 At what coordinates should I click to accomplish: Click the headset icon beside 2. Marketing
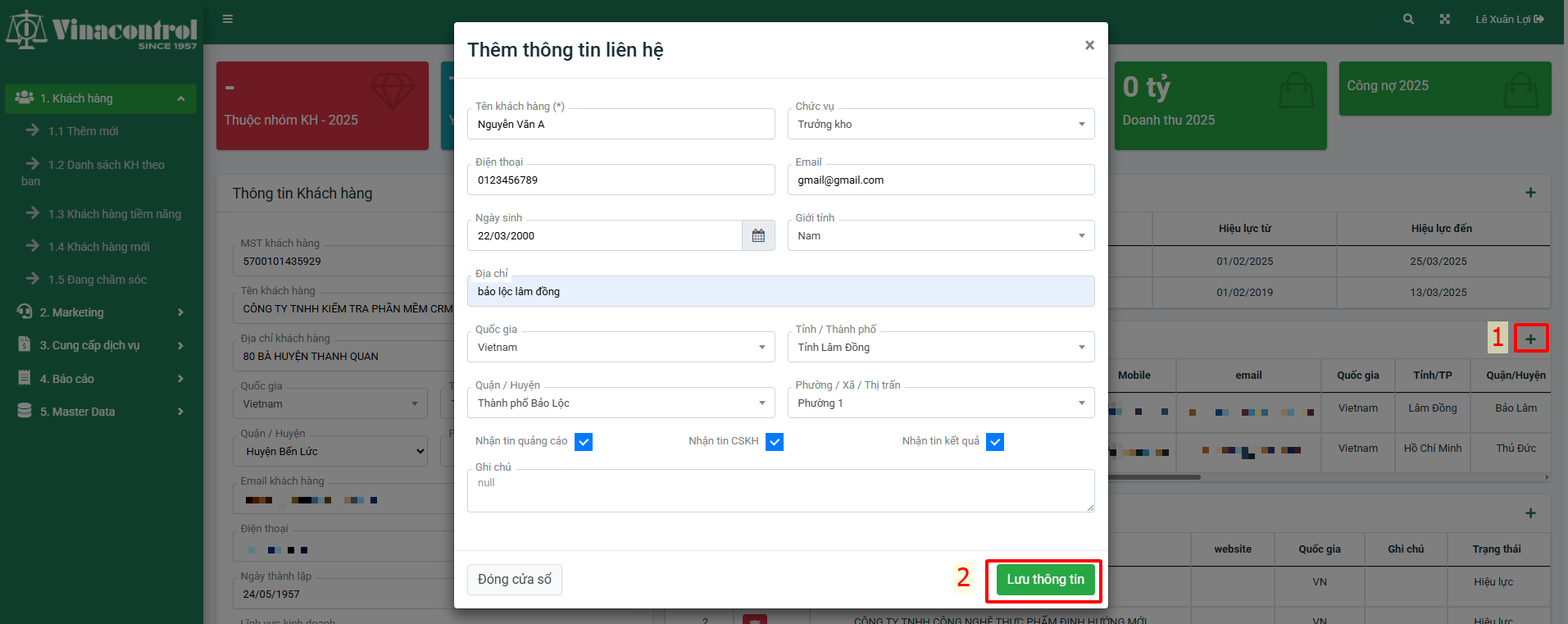pos(25,312)
